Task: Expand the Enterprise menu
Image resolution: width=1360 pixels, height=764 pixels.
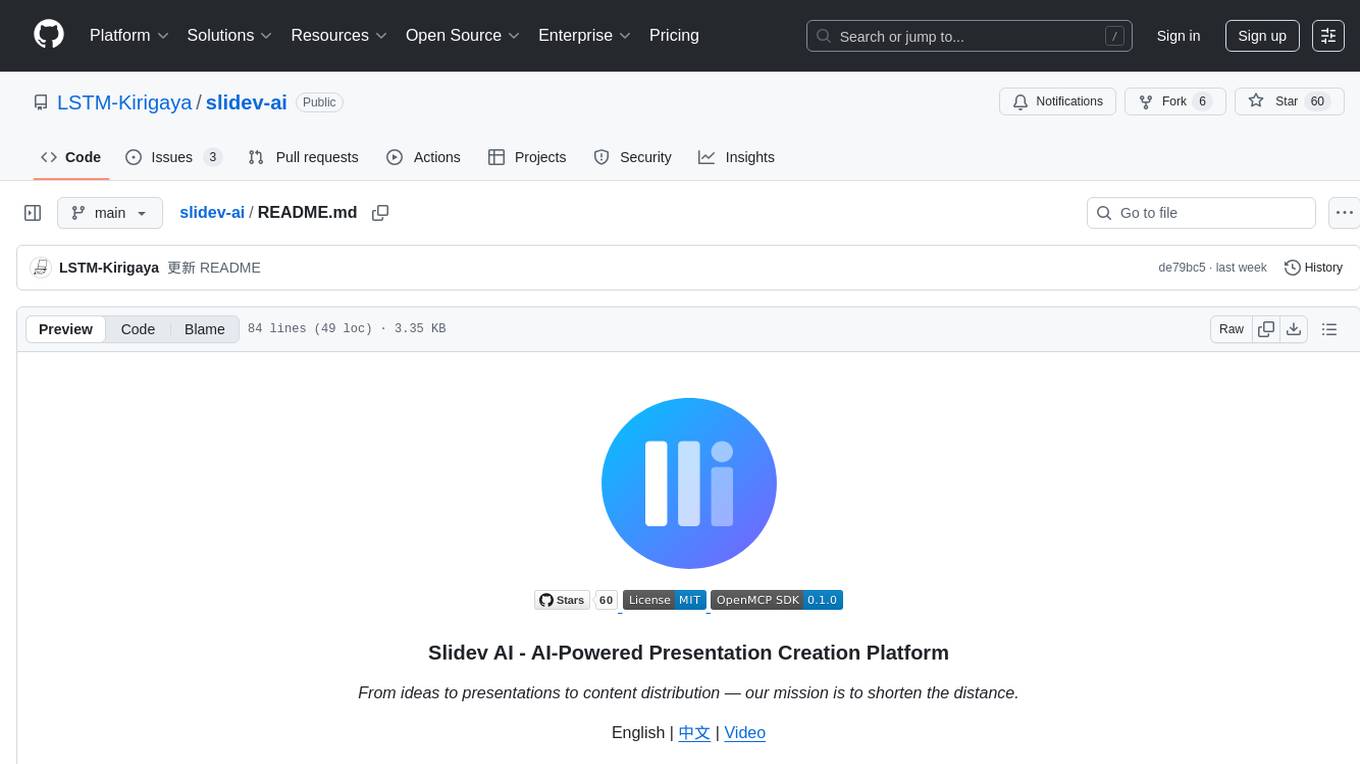Action: pos(585,35)
